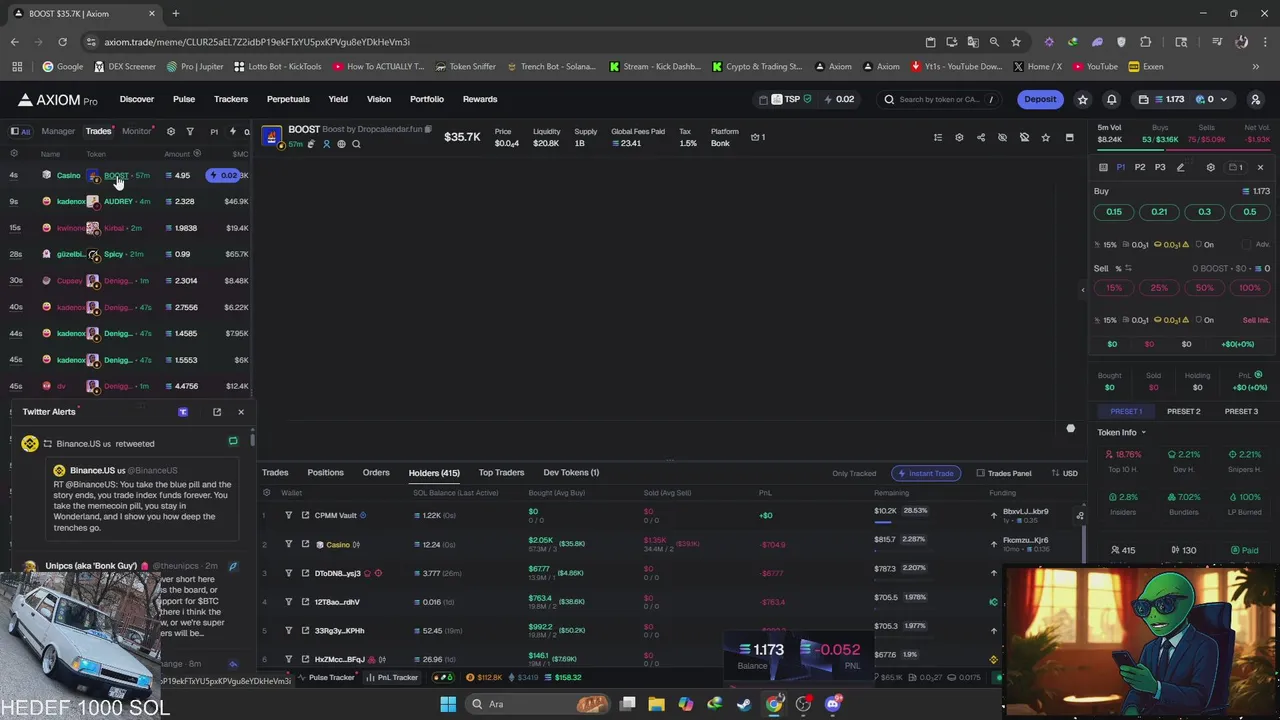
Task: Filter Casino wallet row funnel icon
Action: (x=289, y=544)
